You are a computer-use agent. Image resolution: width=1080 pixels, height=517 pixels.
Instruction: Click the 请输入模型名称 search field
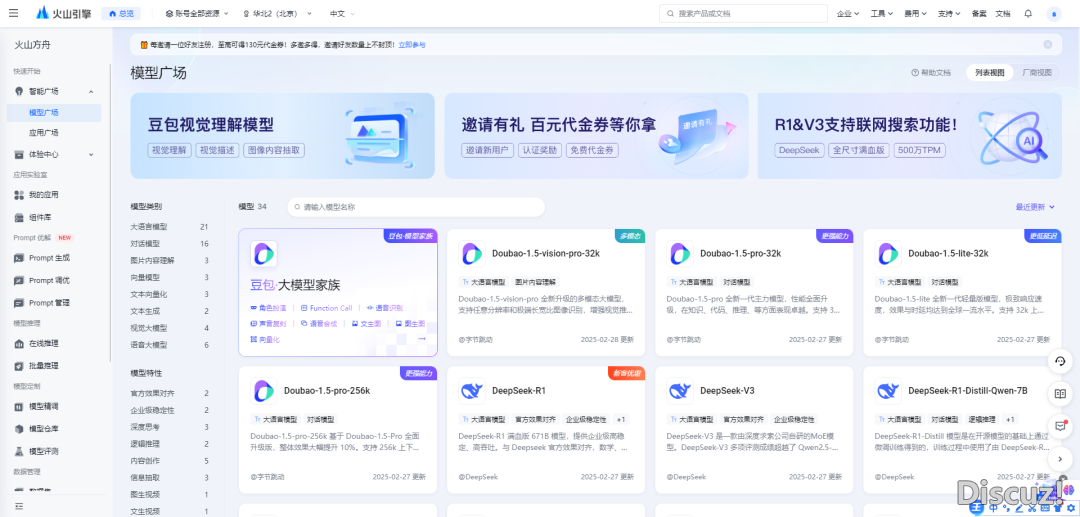[x=416, y=207]
